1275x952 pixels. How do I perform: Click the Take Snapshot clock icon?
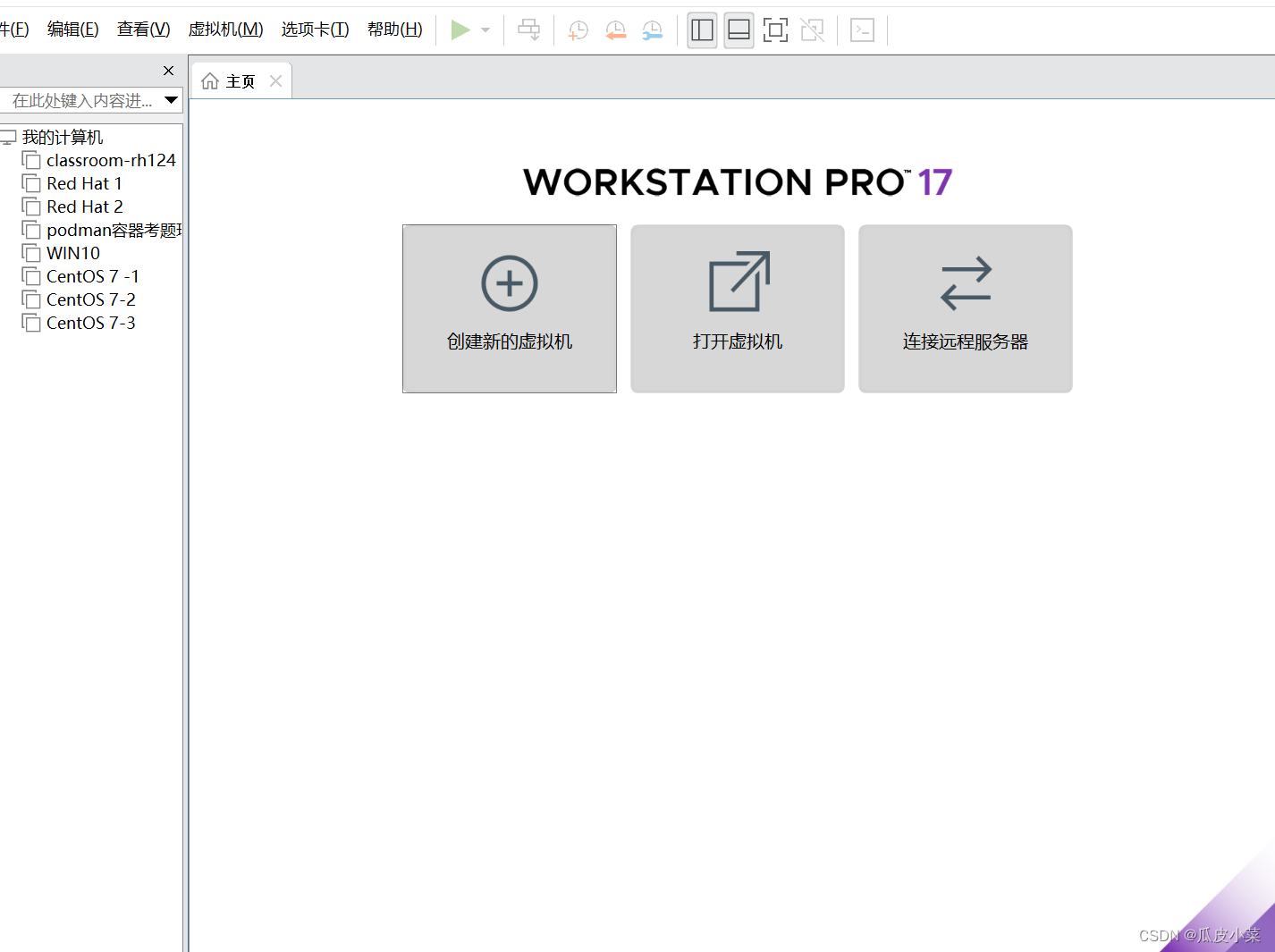click(578, 30)
